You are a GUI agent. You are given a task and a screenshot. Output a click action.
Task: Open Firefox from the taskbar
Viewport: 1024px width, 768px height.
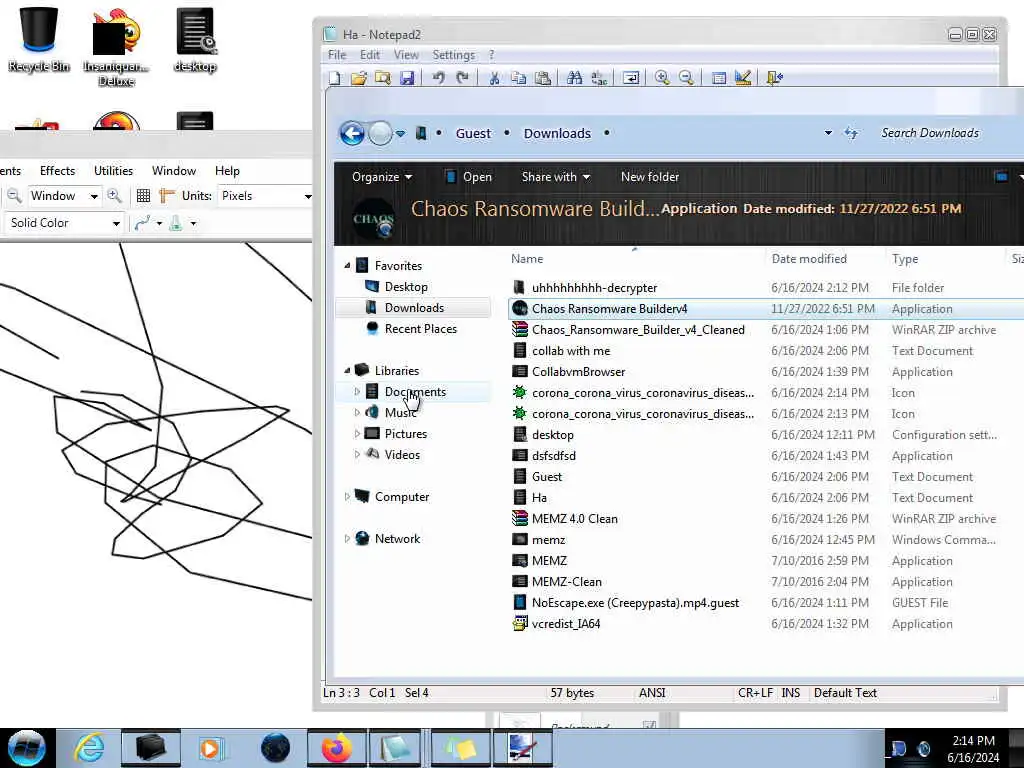point(336,748)
